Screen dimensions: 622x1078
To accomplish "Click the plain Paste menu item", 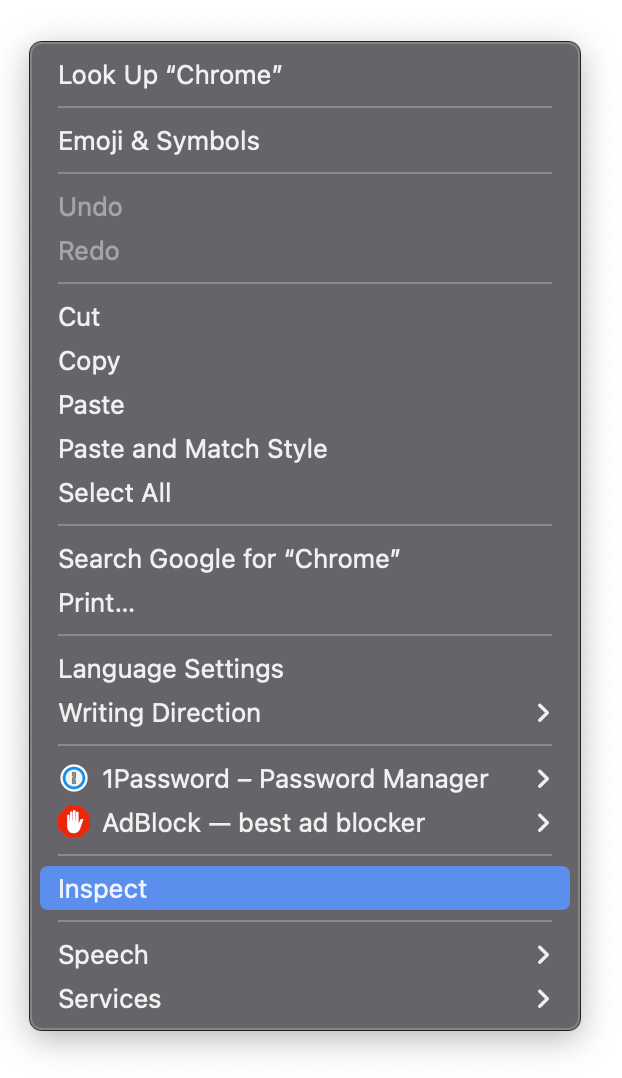I will [x=91, y=405].
